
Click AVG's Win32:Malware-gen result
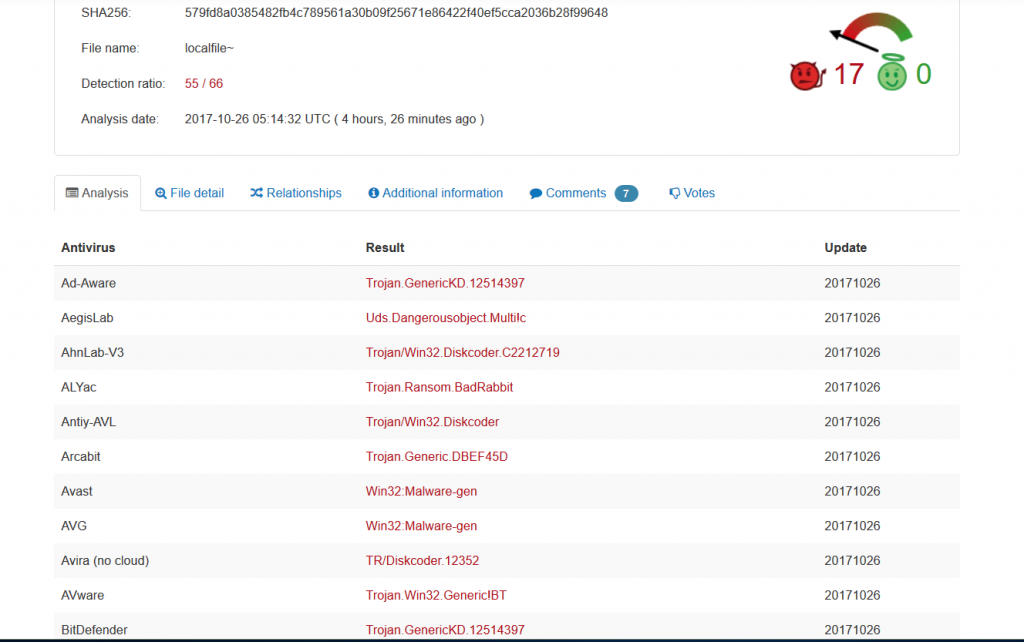point(421,525)
